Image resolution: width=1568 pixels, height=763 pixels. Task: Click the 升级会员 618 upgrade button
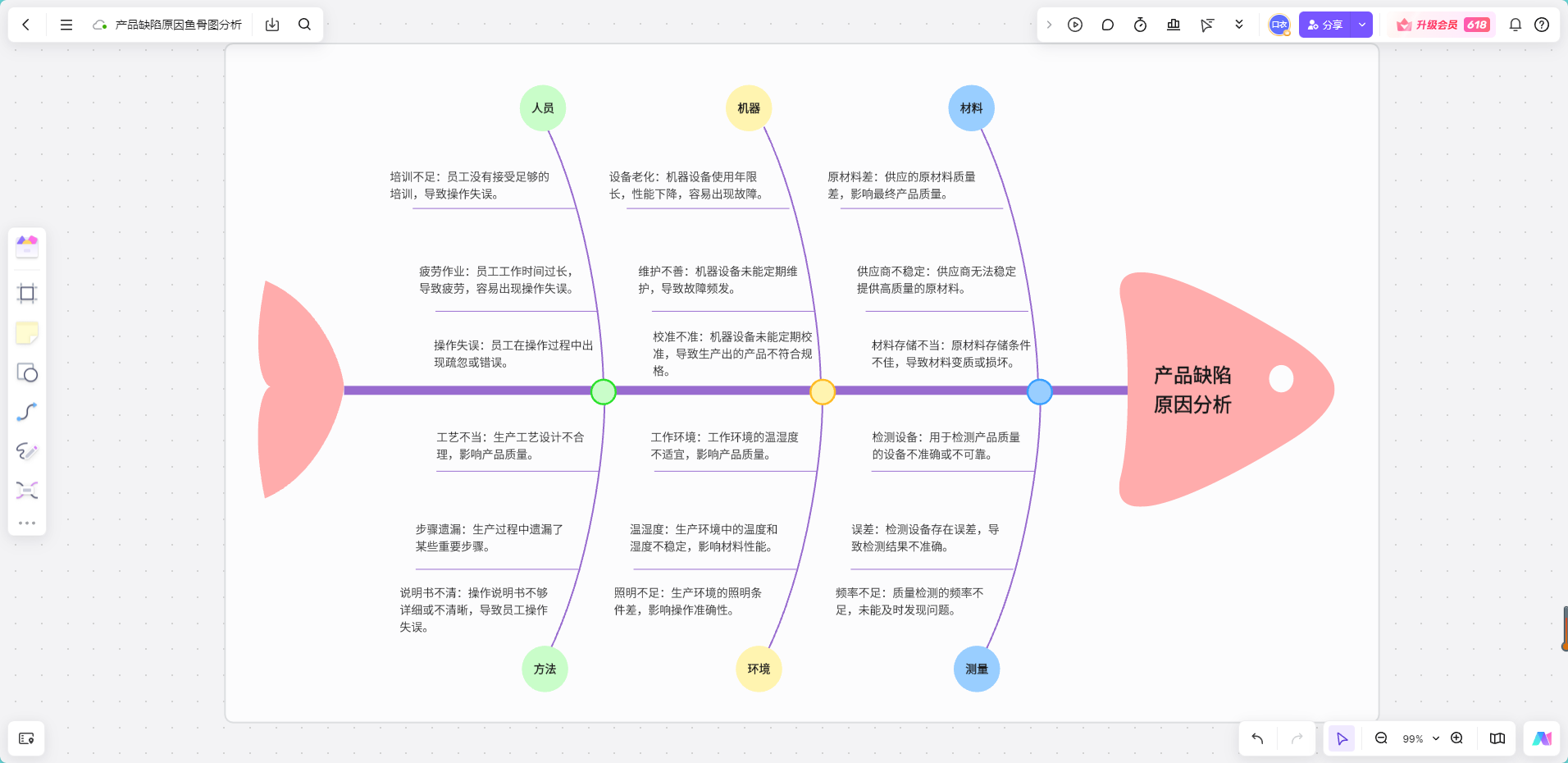pos(1443,25)
